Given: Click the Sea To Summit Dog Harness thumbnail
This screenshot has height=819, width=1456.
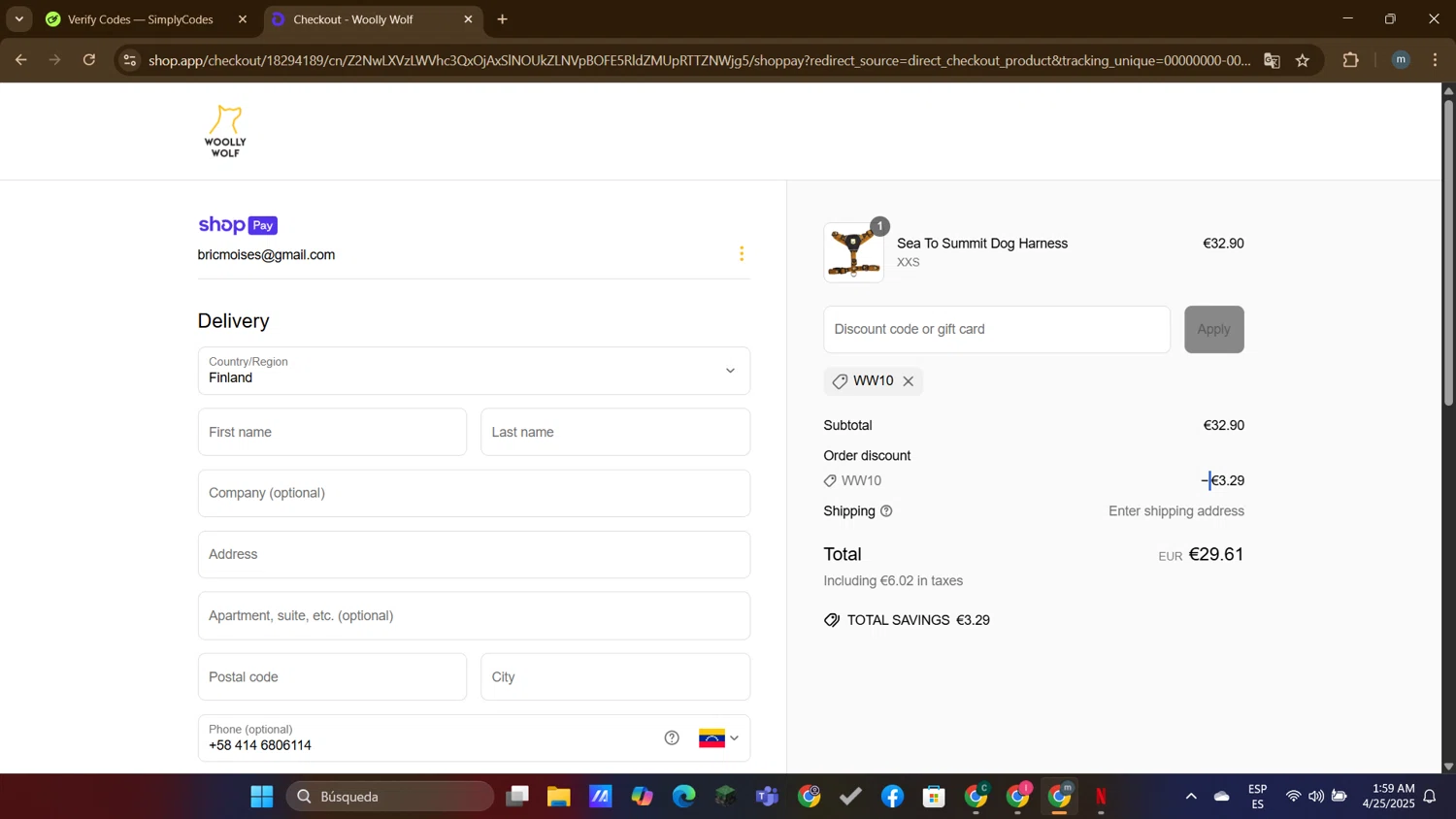Looking at the screenshot, I should click(854, 252).
